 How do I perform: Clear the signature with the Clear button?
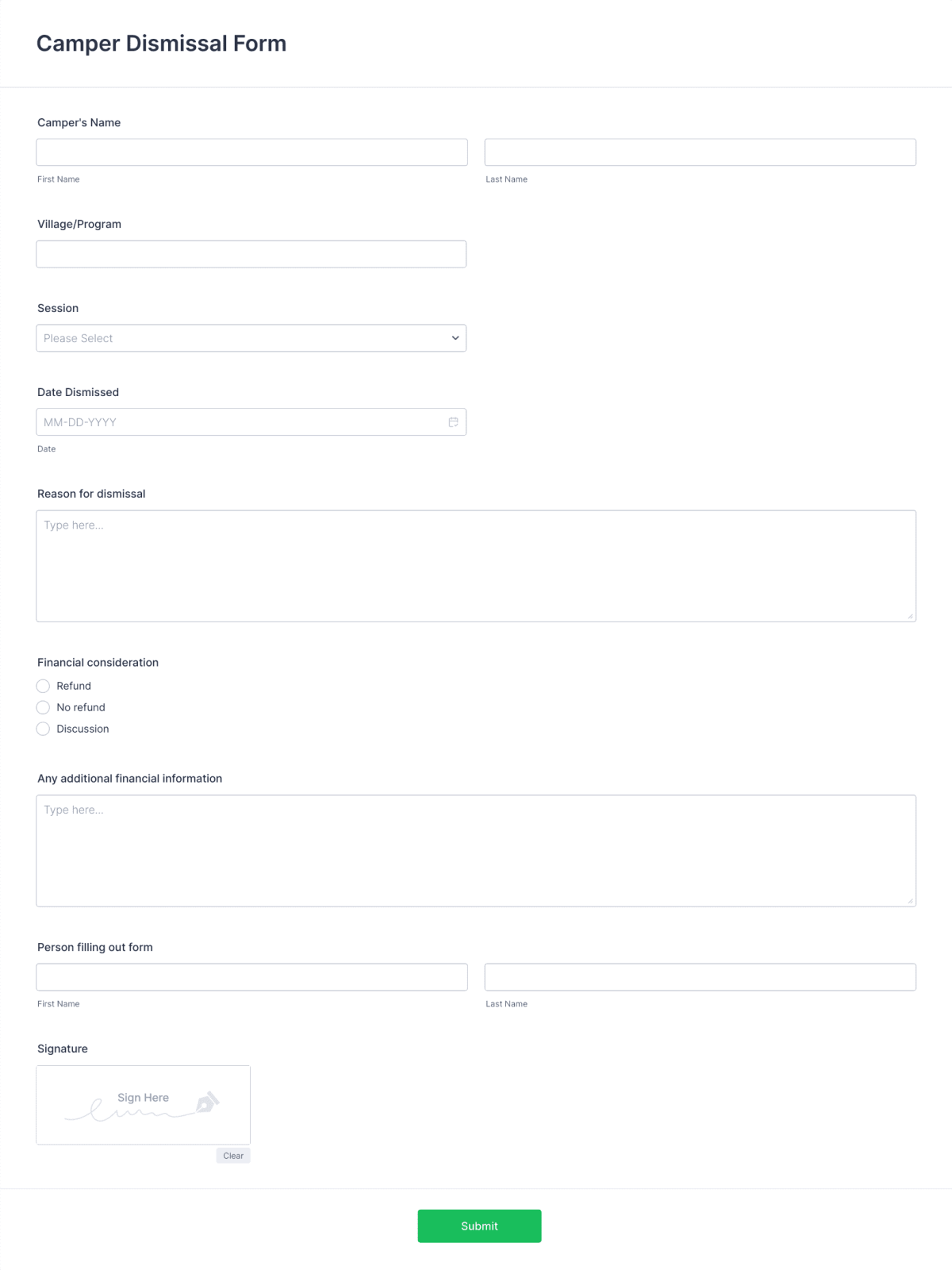(233, 1155)
